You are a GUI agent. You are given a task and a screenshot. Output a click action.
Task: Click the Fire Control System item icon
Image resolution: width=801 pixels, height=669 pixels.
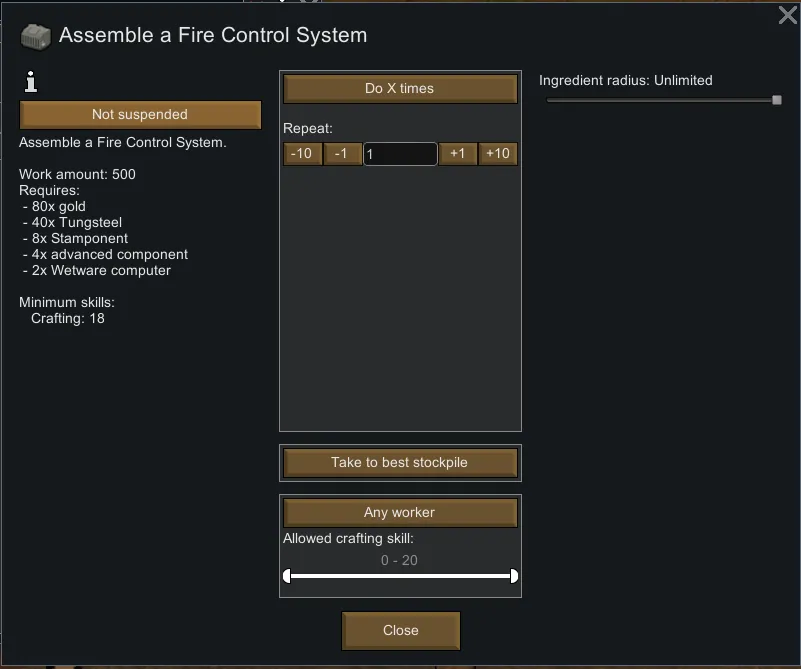click(36, 36)
